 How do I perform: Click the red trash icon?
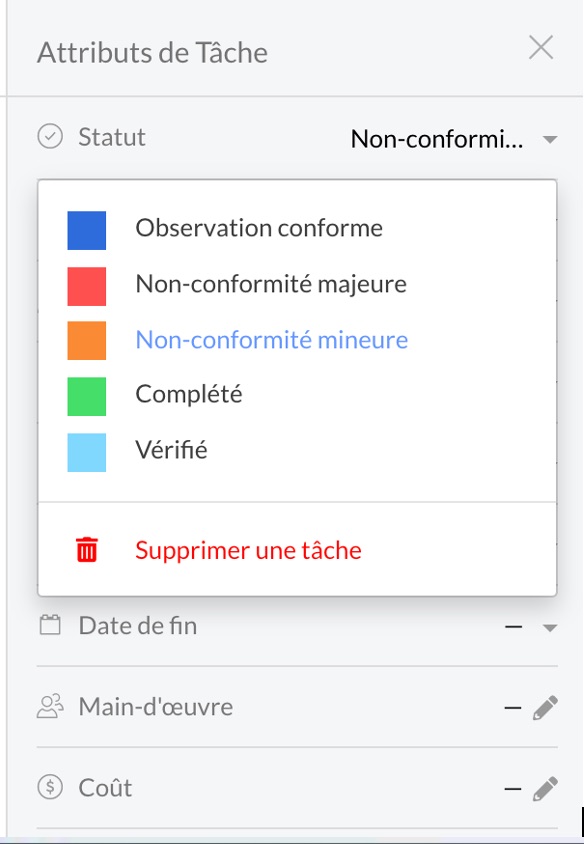[87, 550]
